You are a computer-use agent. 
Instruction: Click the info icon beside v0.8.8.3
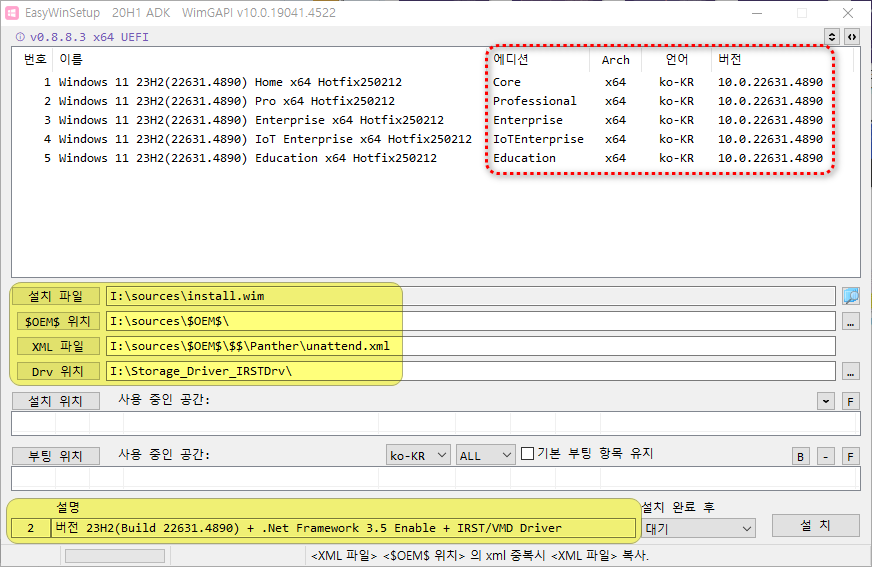20,37
